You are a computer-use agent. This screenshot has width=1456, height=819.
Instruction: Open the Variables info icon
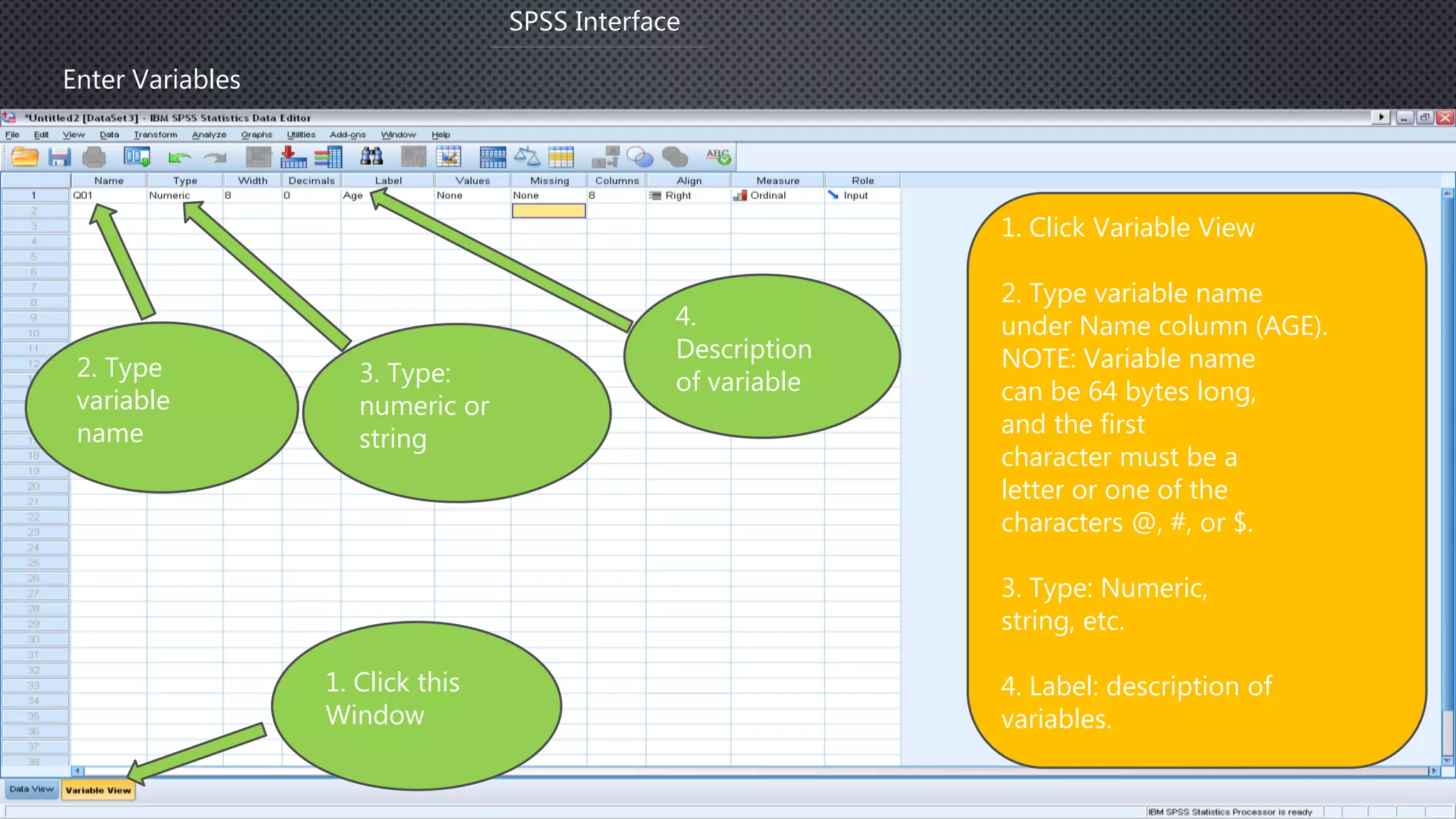pyautogui.click(x=328, y=156)
